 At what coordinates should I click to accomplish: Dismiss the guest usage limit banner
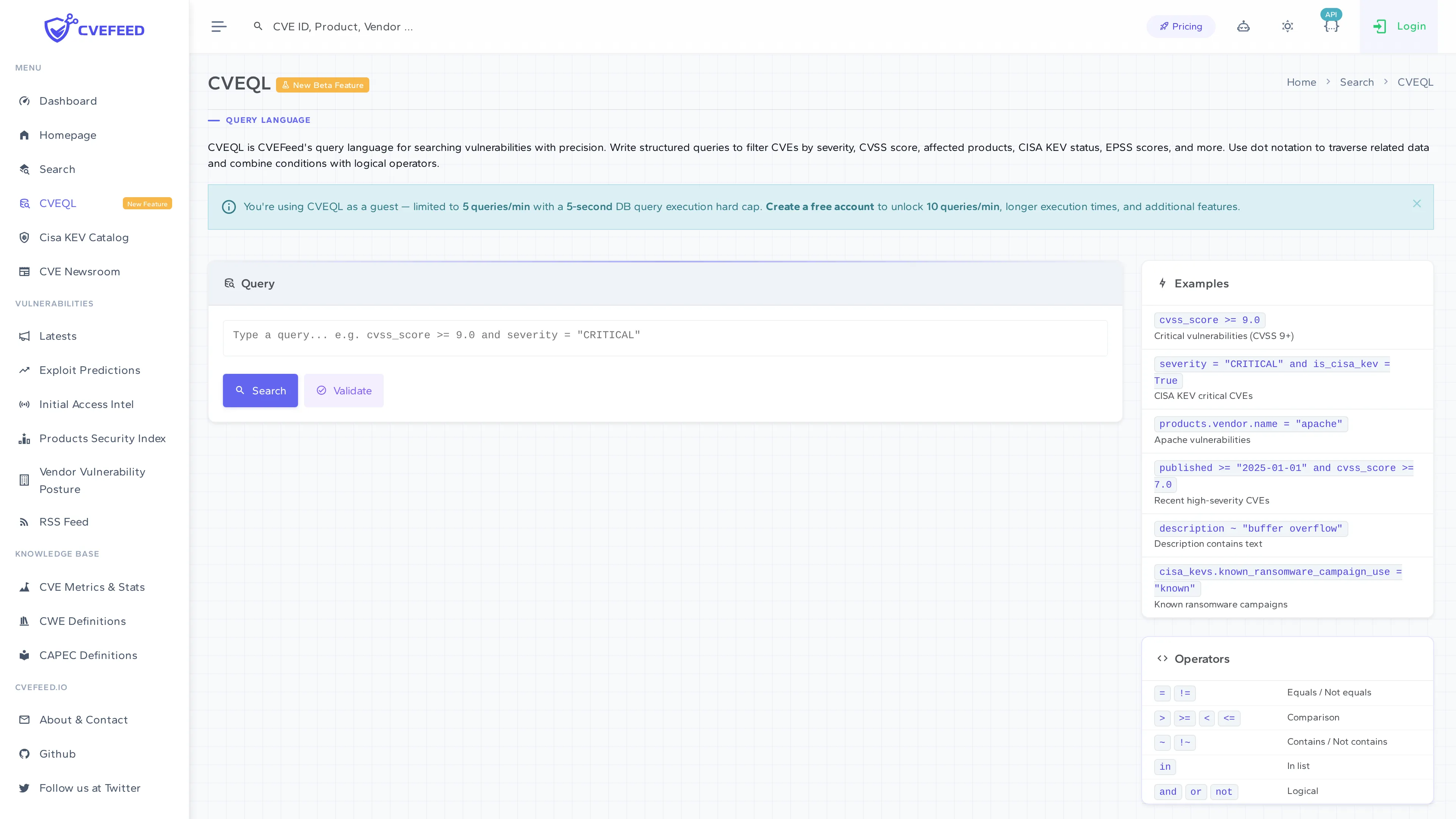(1417, 204)
